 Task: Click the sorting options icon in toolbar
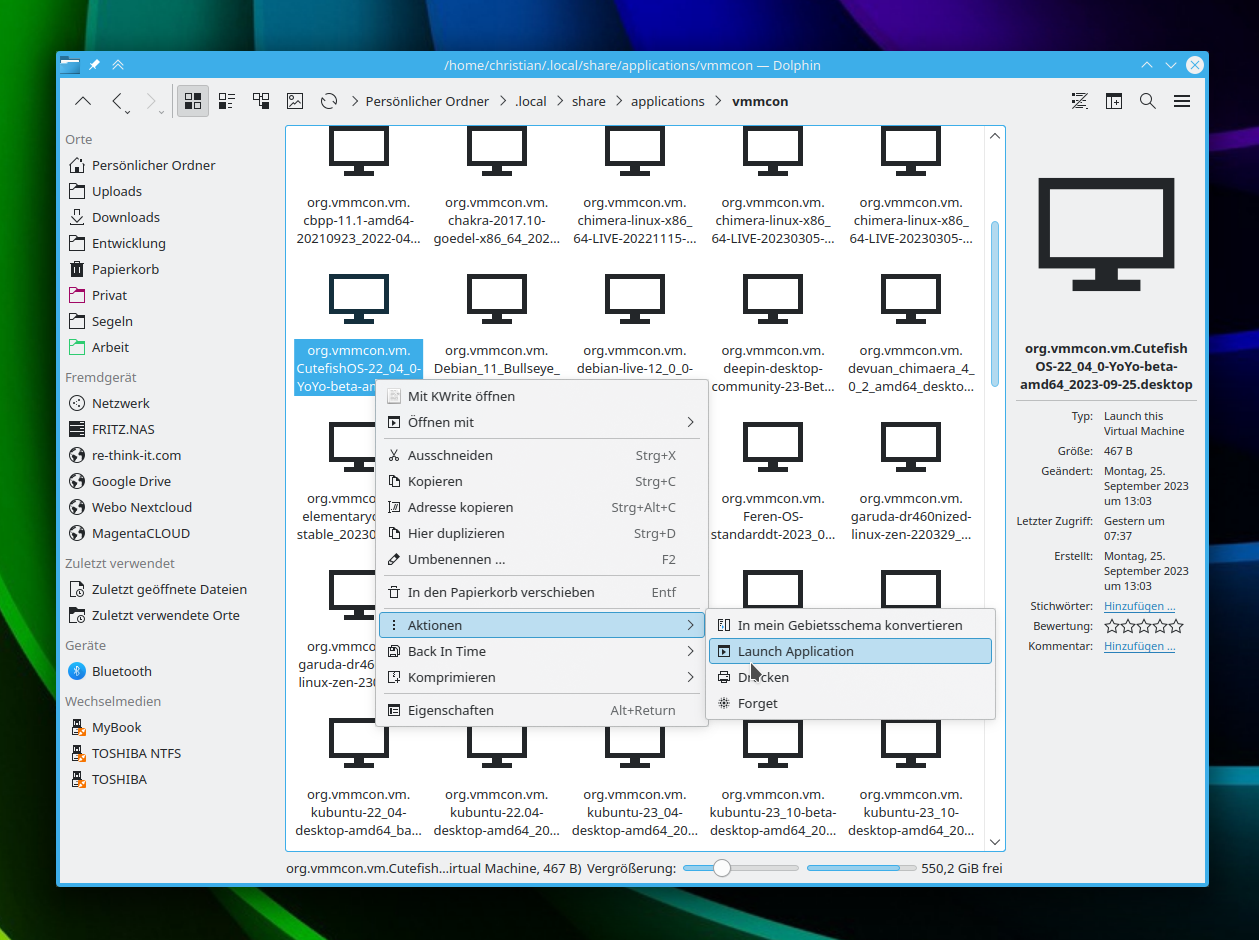pos(1080,101)
